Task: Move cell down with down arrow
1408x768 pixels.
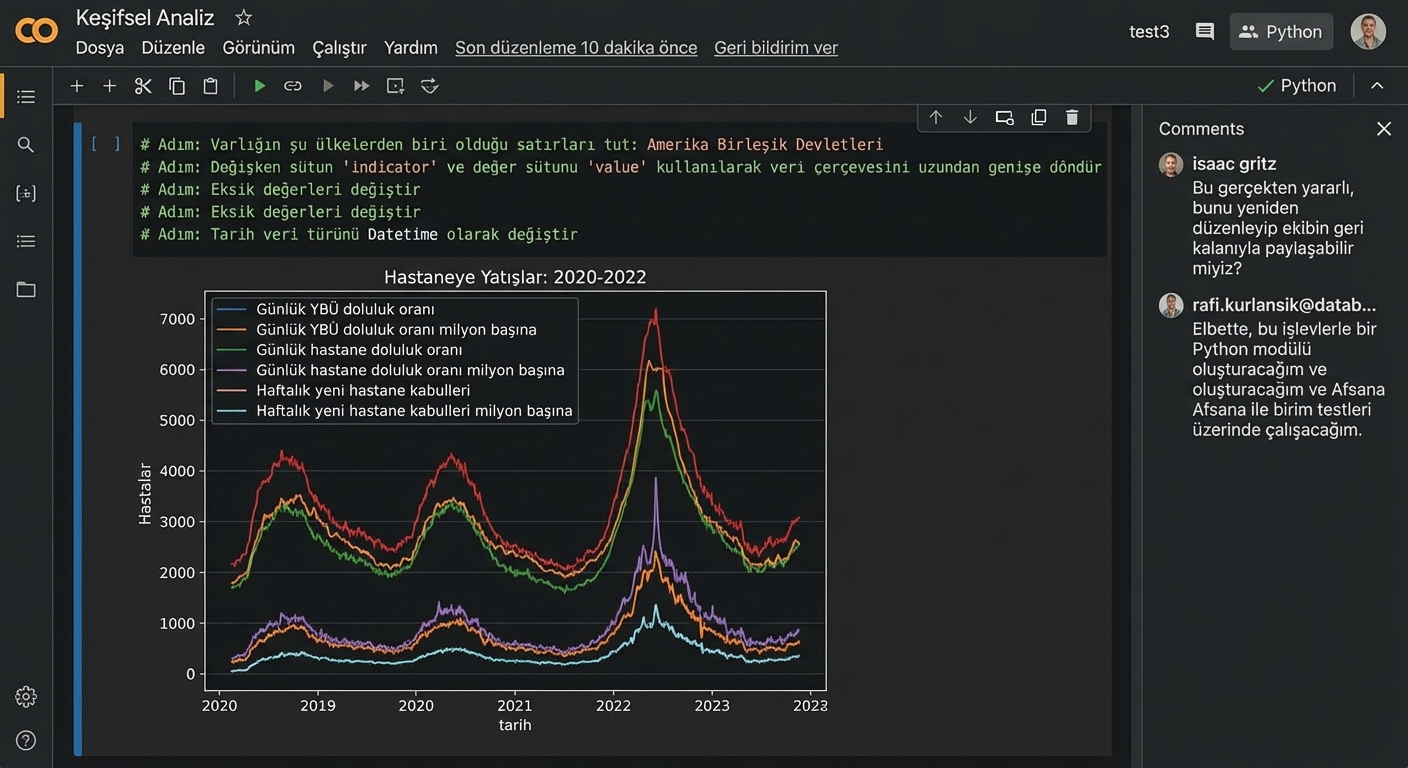Action: point(970,118)
